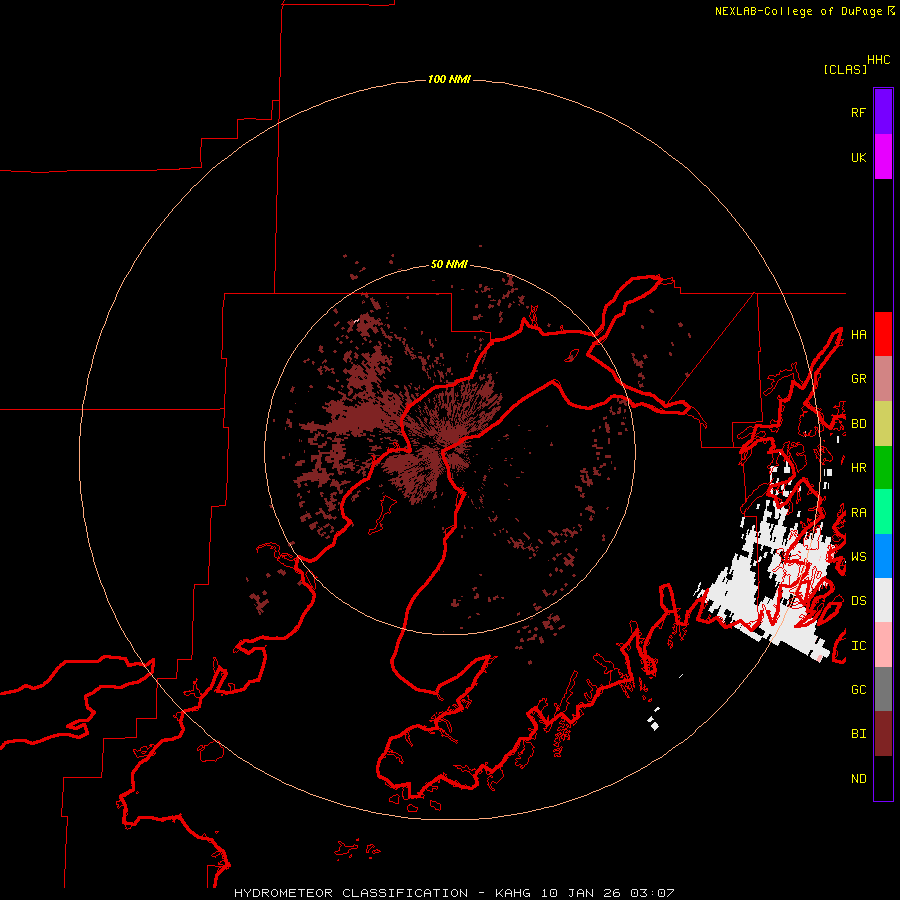Click the [CLAS] units label
The image size is (900, 900).
[x=845, y=69]
